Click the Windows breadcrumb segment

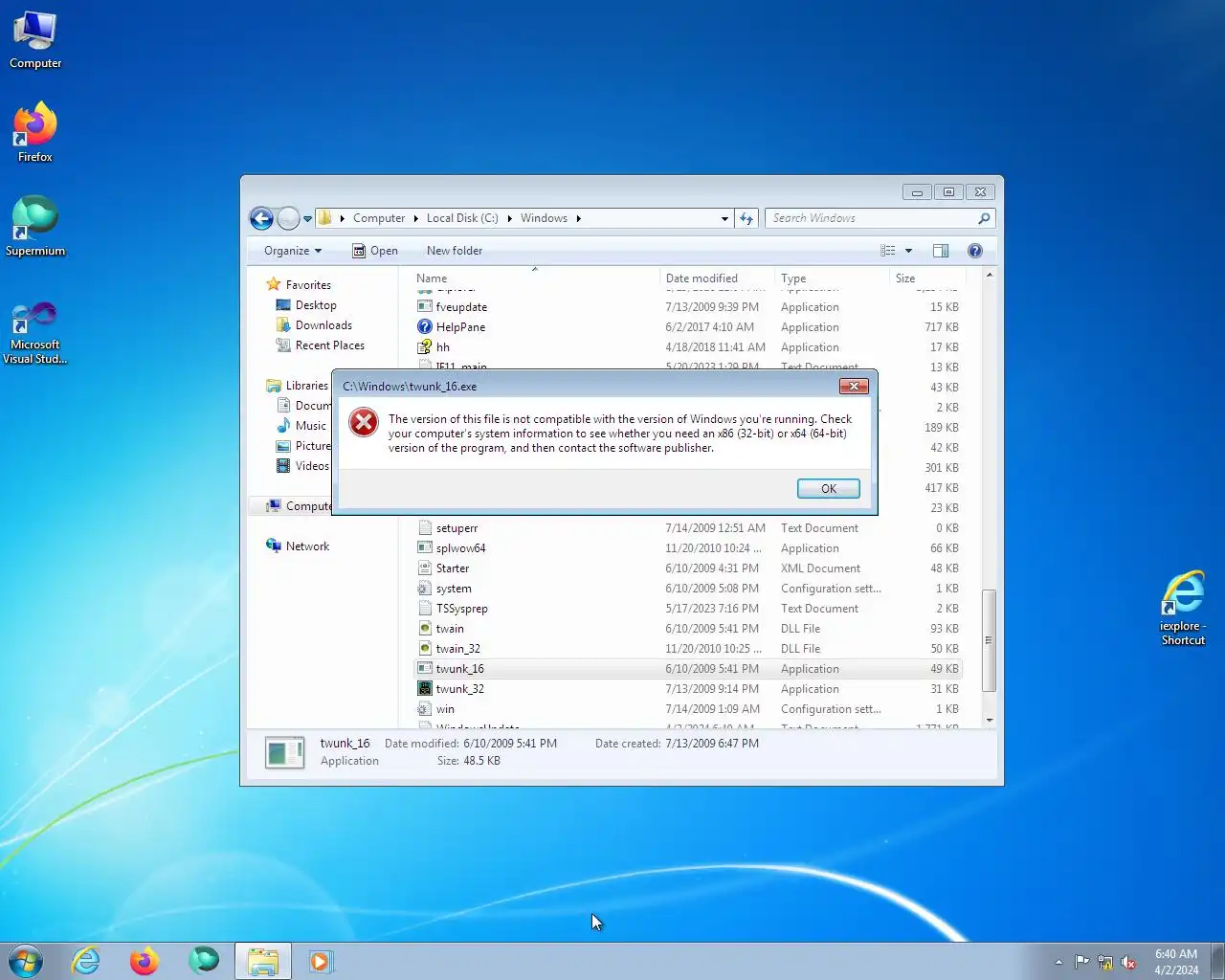[x=544, y=218]
